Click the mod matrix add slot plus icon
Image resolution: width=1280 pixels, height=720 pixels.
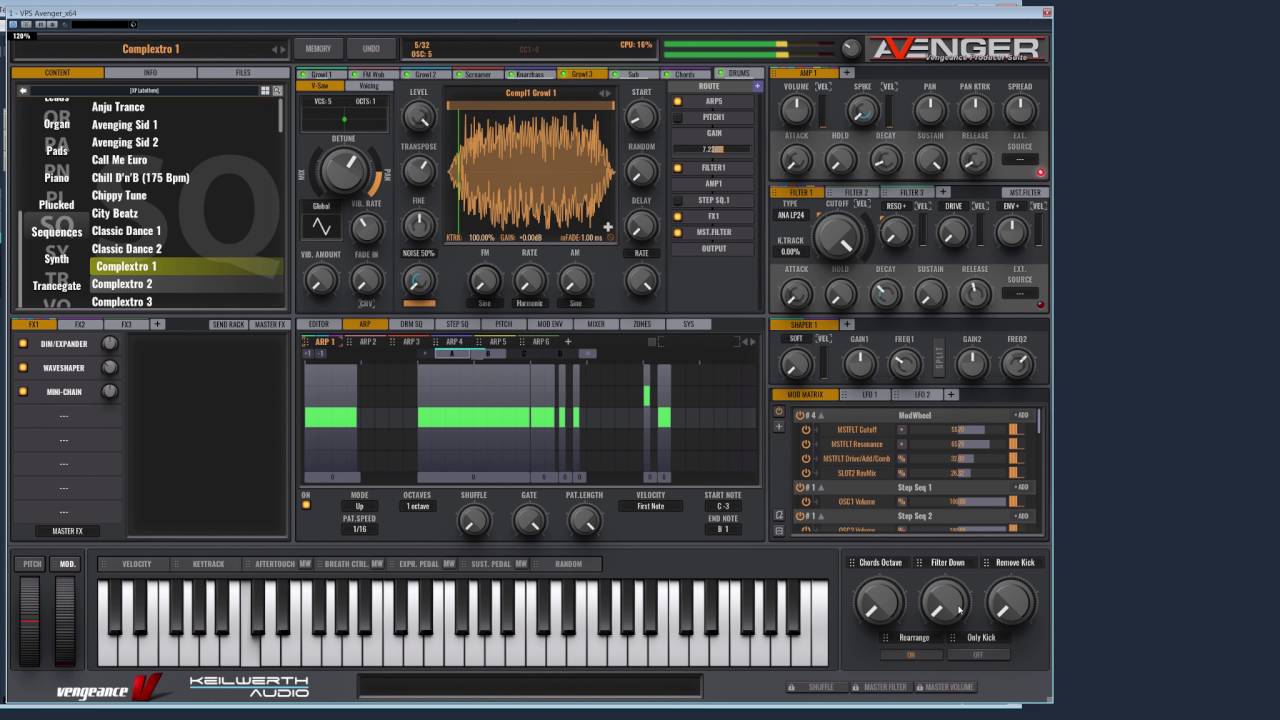tap(779, 427)
